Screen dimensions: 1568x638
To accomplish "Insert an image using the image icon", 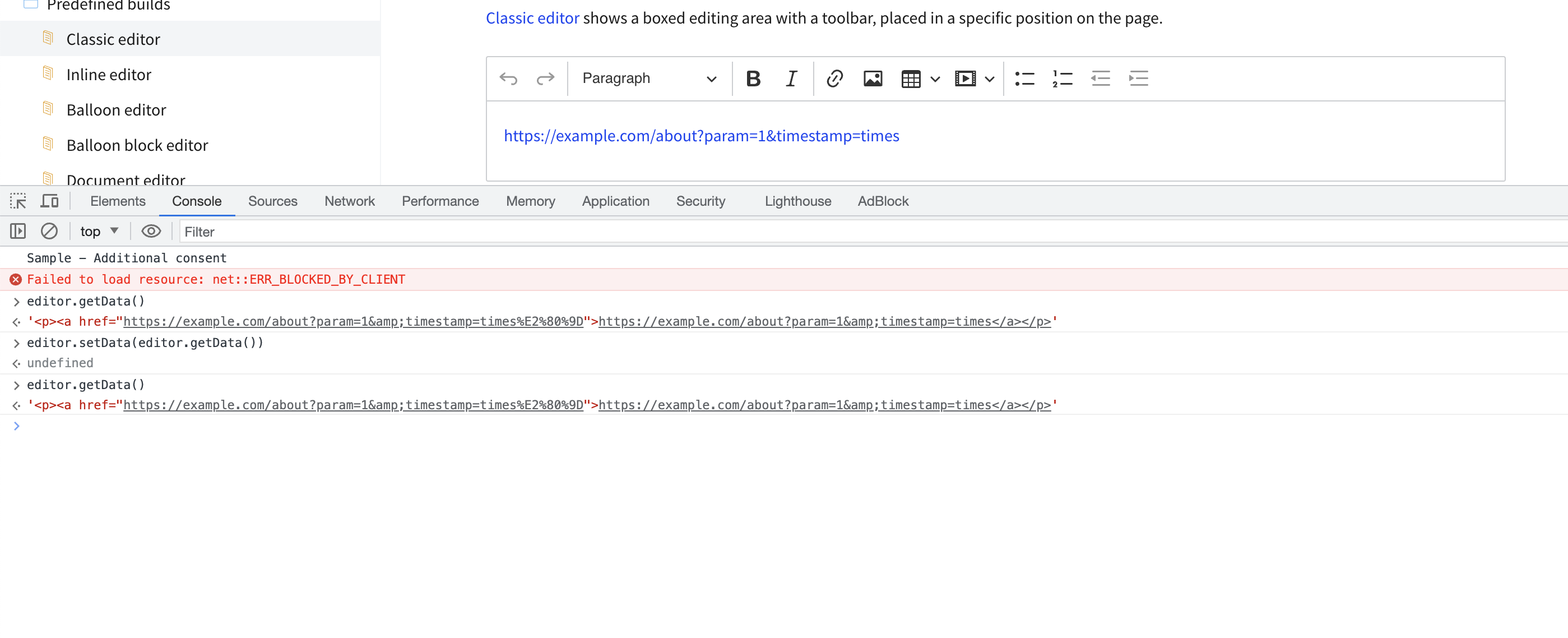I will pos(872,78).
